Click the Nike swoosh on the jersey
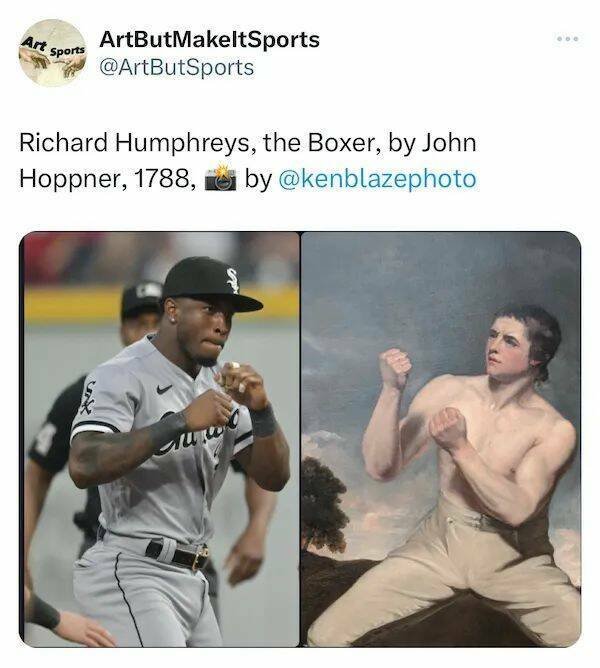This screenshot has width=600, height=668. 164,389
